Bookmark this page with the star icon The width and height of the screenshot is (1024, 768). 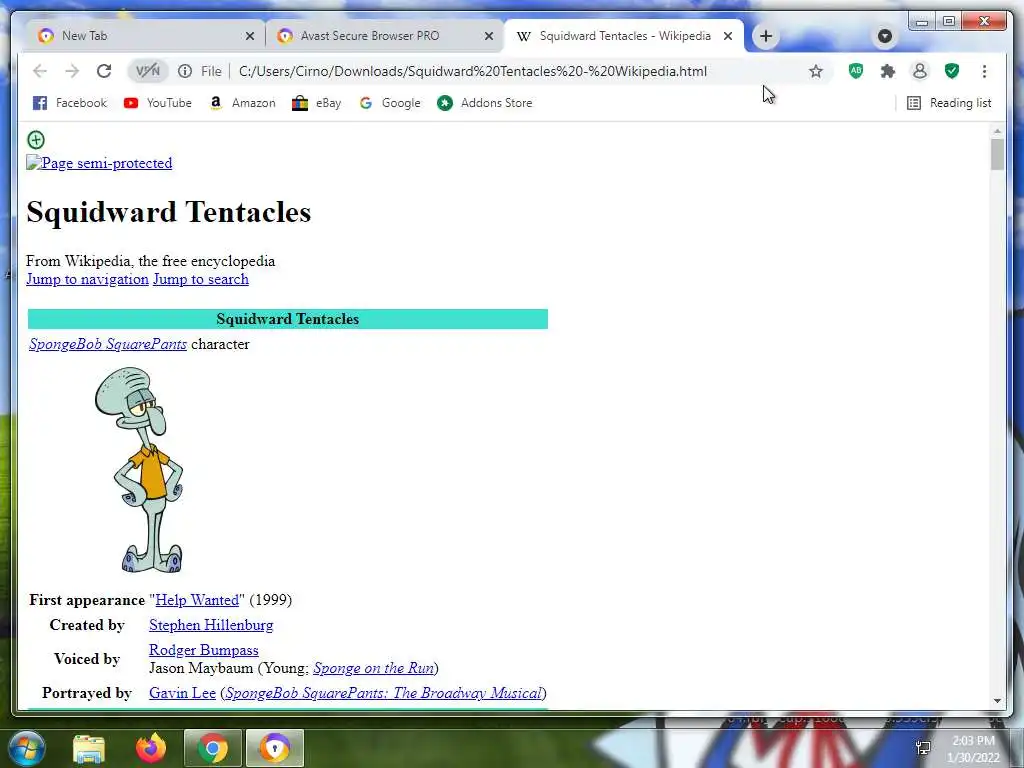[816, 71]
